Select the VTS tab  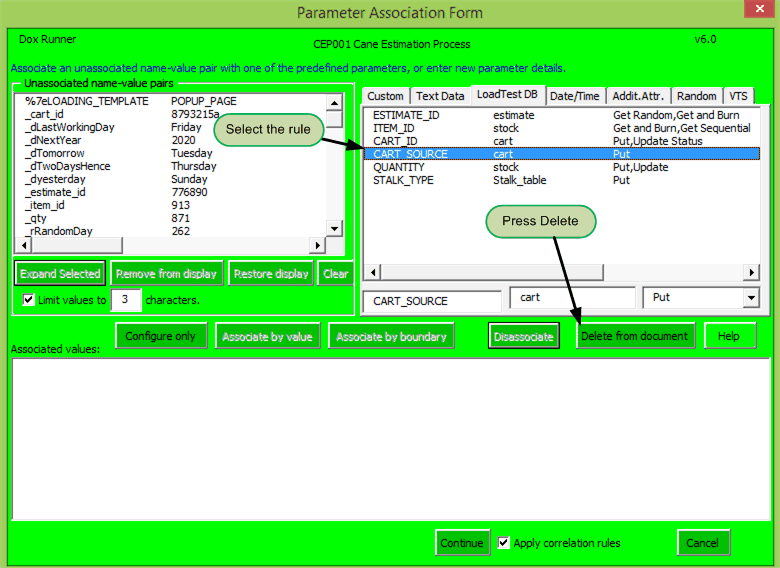point(738,96)
